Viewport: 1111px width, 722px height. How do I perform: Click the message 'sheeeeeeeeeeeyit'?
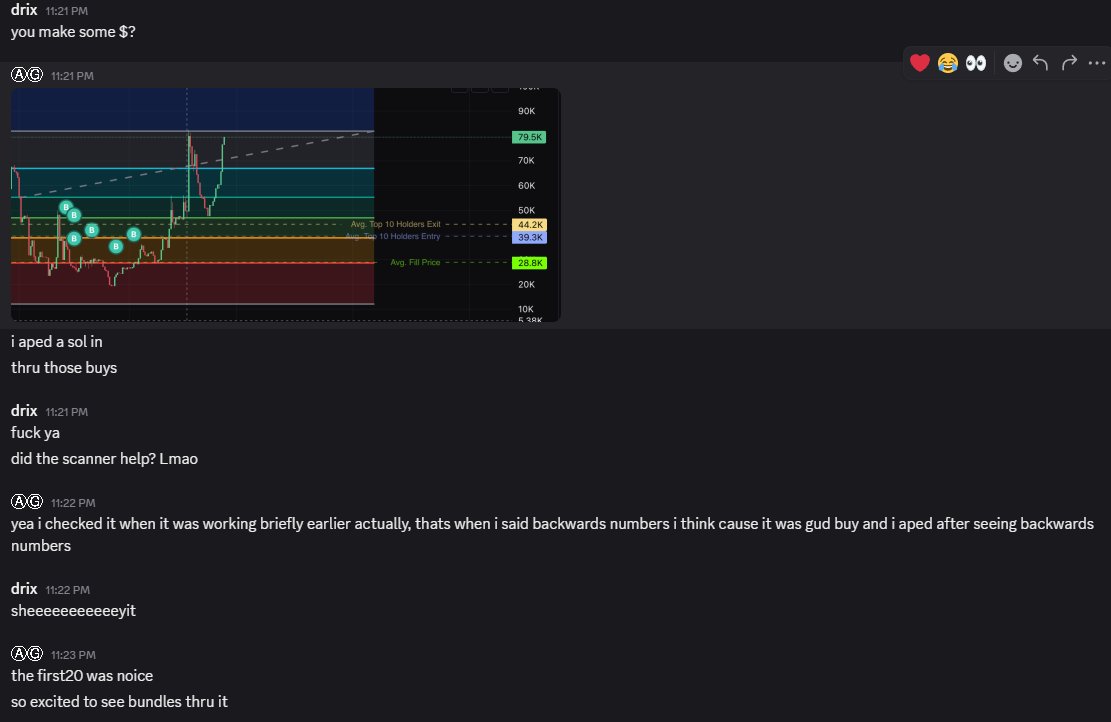tap(73, 611)
